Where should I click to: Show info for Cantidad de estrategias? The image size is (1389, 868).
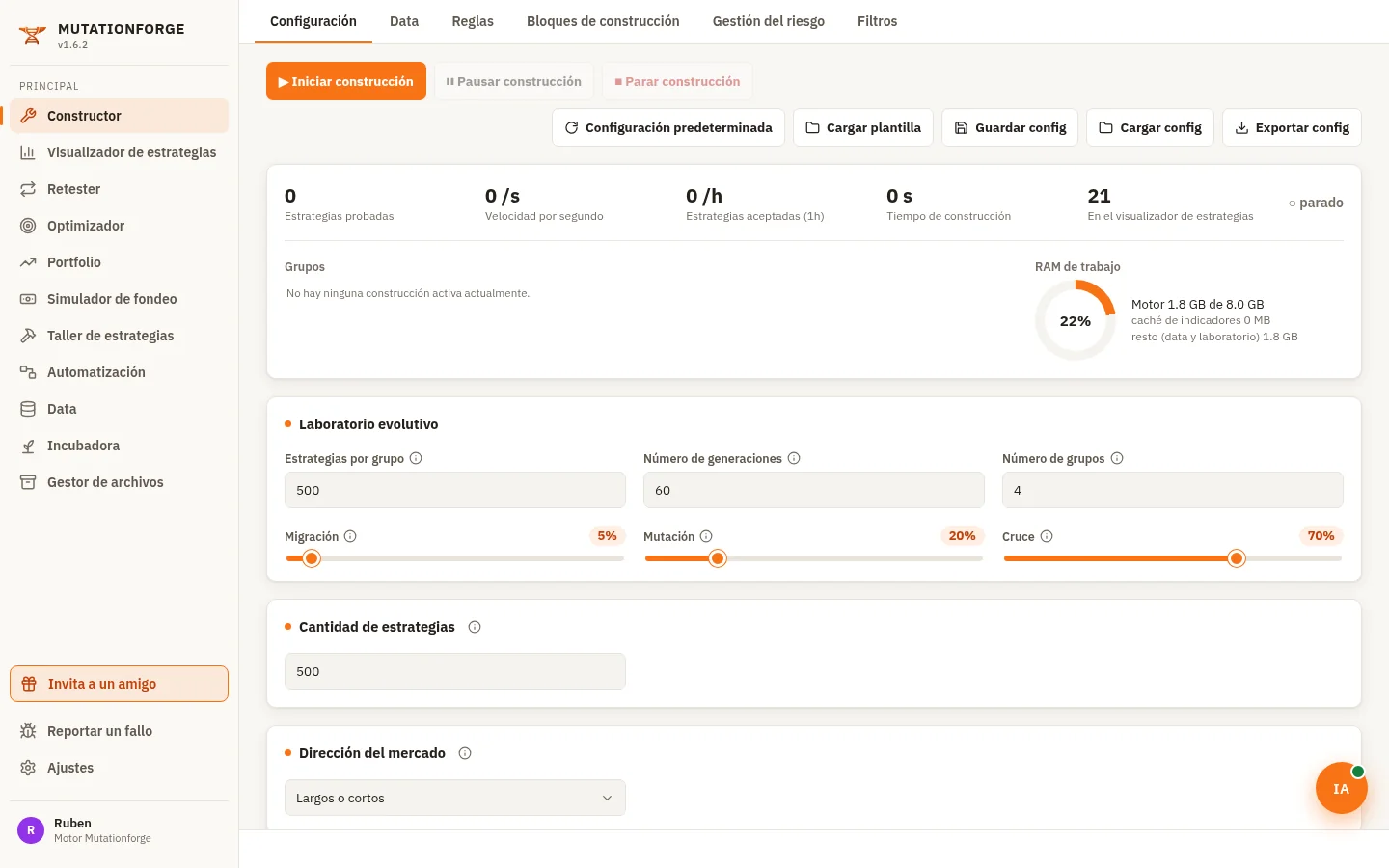[x=475, y=627]
